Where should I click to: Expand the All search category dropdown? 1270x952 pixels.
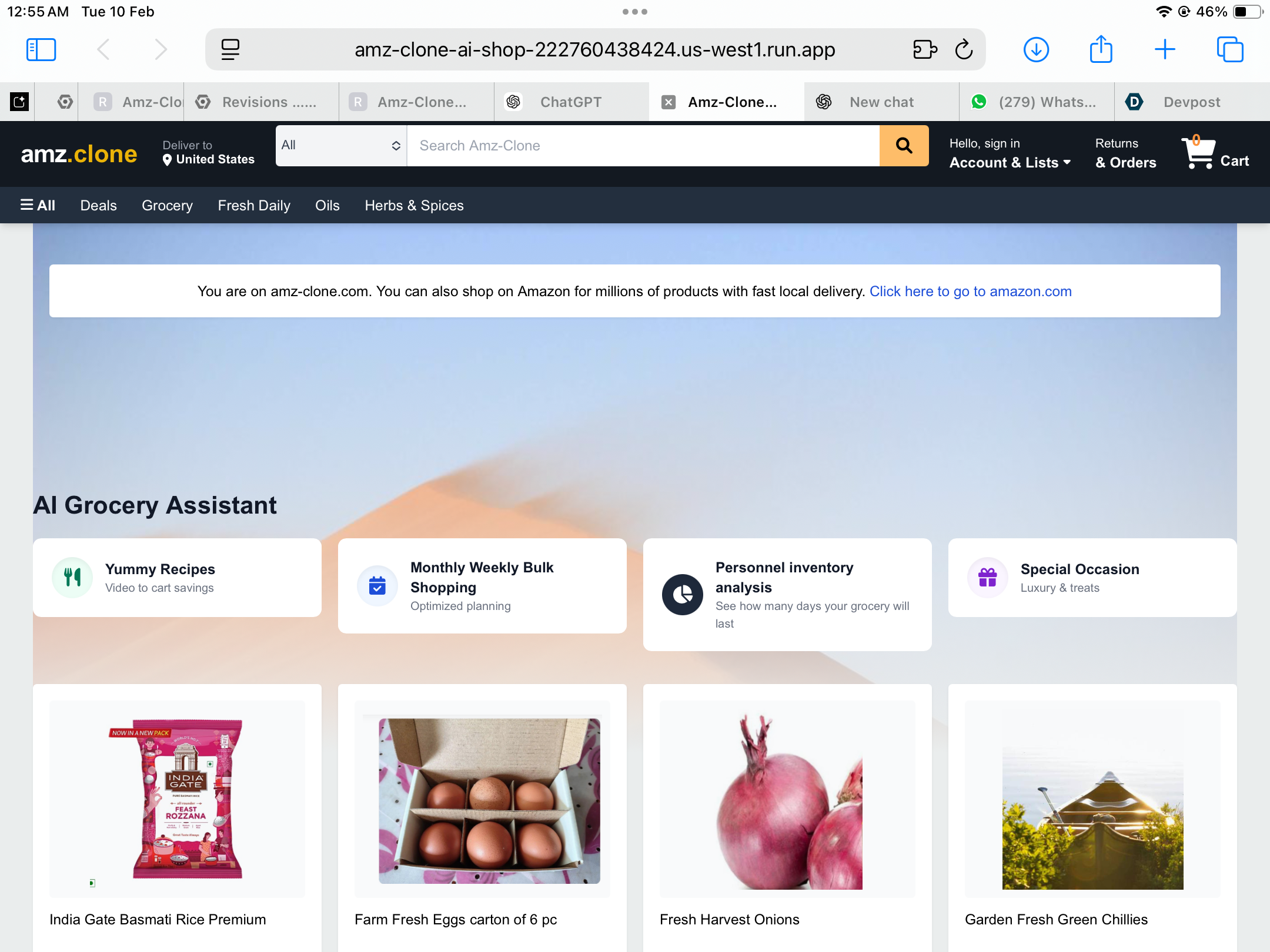(341, 146)
